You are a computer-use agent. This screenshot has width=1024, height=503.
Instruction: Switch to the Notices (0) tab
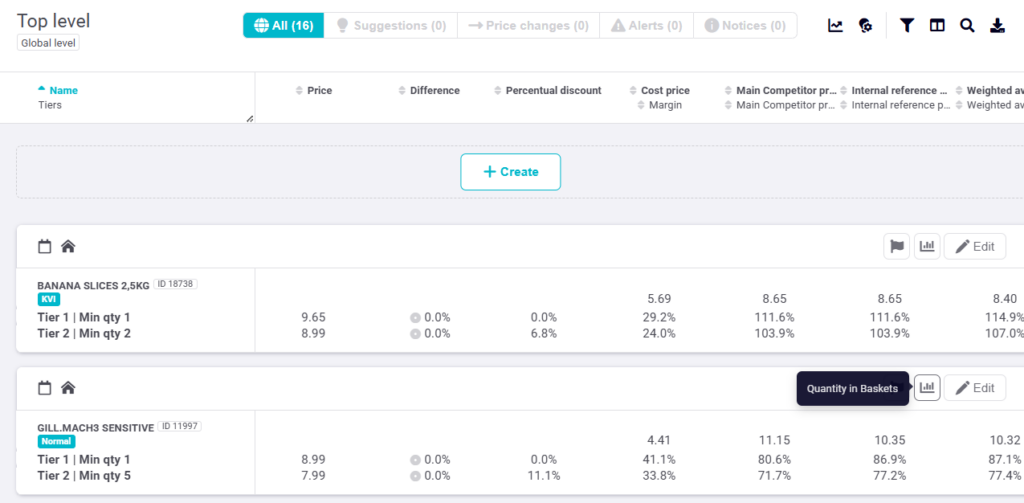[x=745, y=25]
